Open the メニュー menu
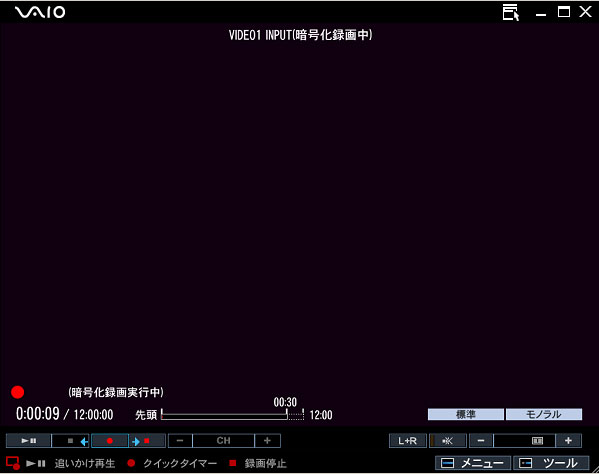The height and width of the screenshot is (474, 599). pyautogui.click(x=473, y=463)
